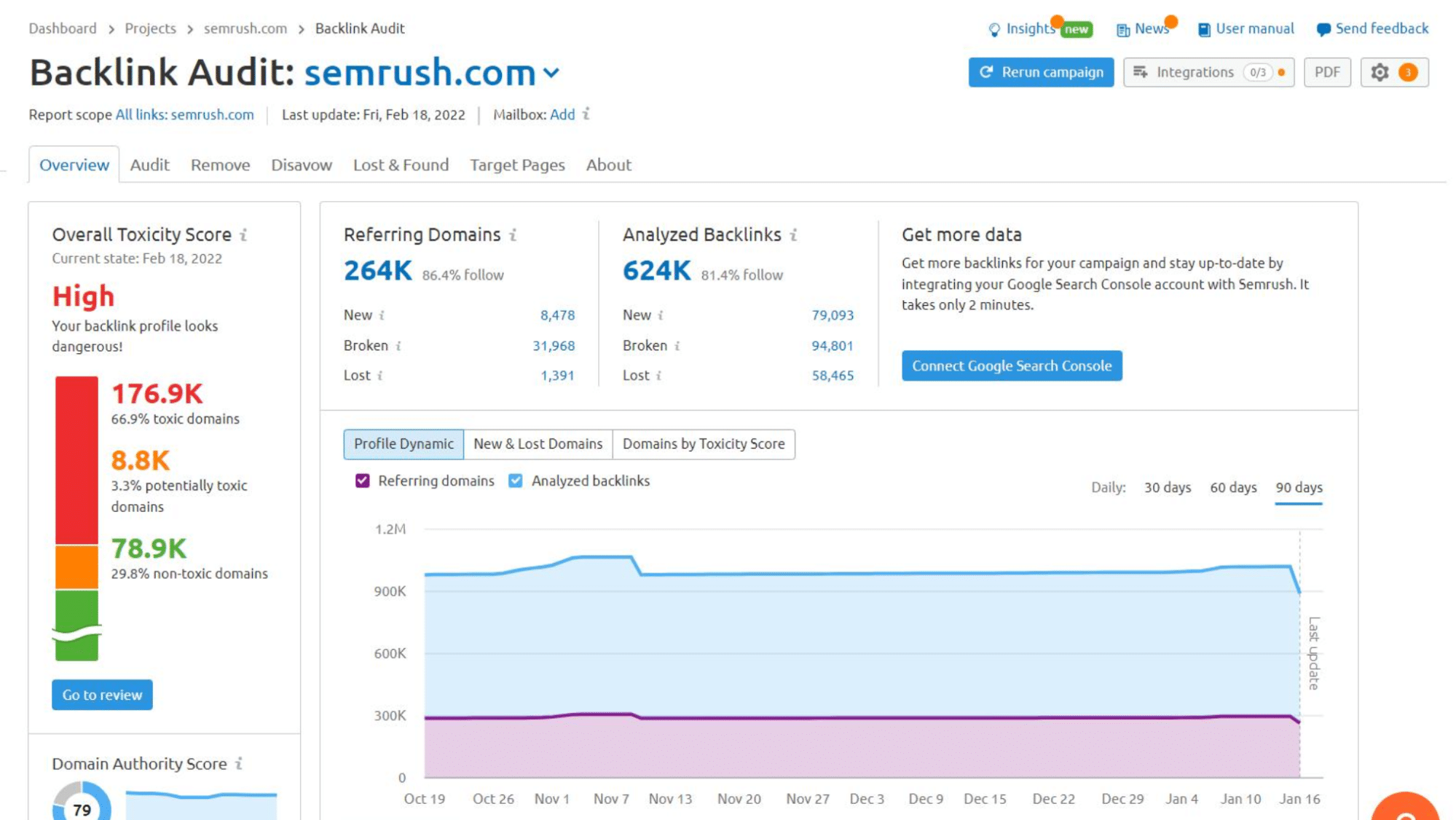Open the Insights lightbulb icon
The width and height of the screenshot is (1456, 820).
(994, 29)
